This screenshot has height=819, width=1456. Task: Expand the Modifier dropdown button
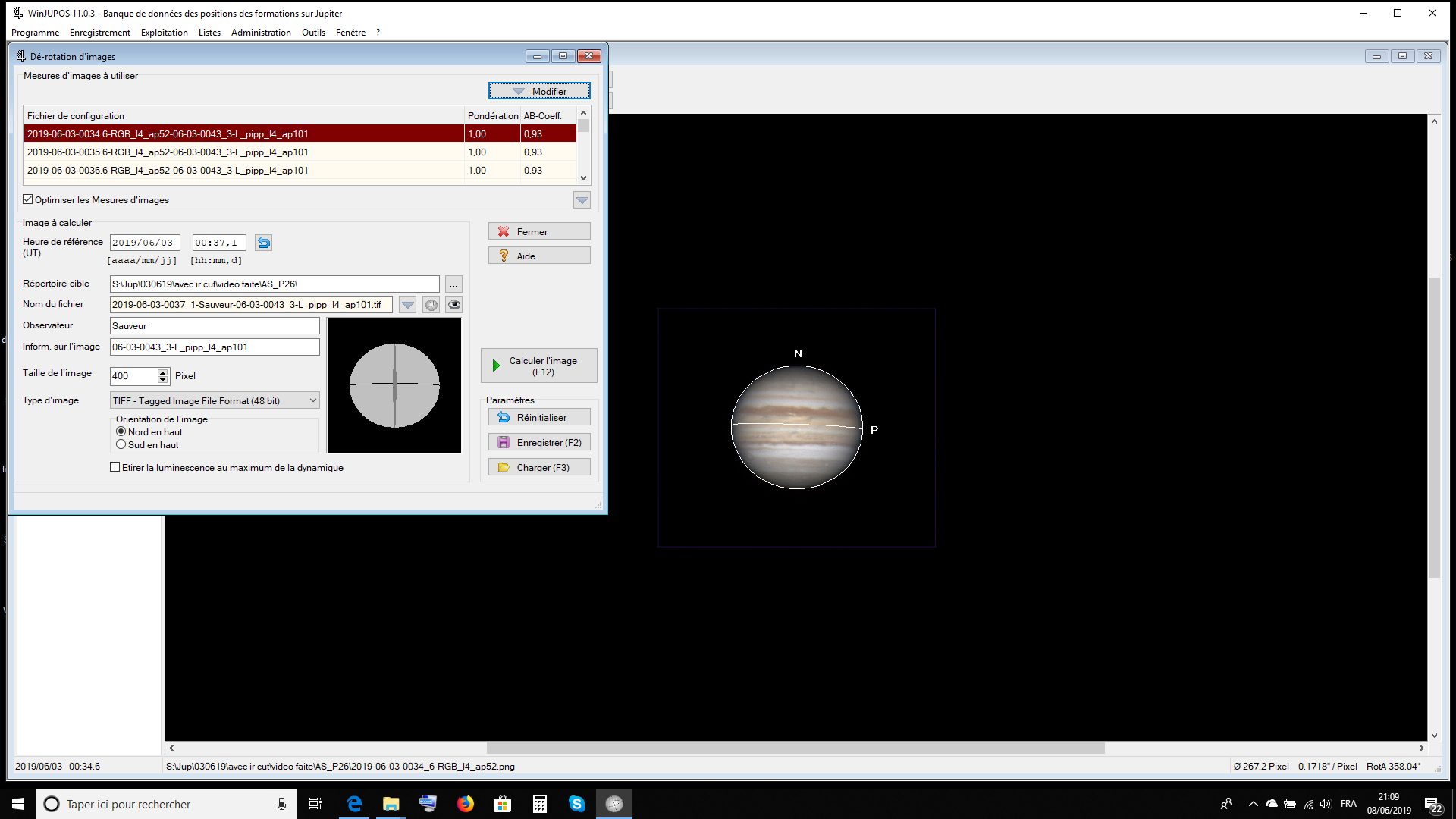(x=539, y=91)
